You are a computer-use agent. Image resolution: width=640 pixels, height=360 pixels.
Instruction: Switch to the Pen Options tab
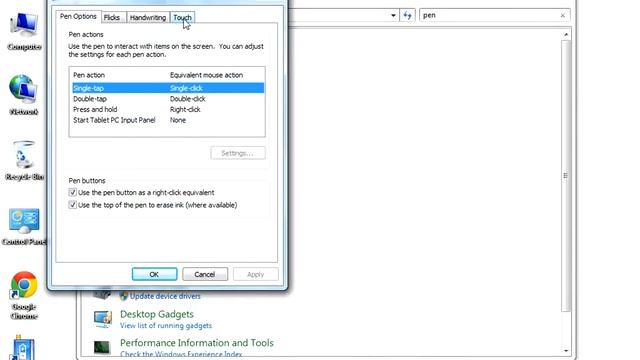pyautogui.click(x=78, y=16)
